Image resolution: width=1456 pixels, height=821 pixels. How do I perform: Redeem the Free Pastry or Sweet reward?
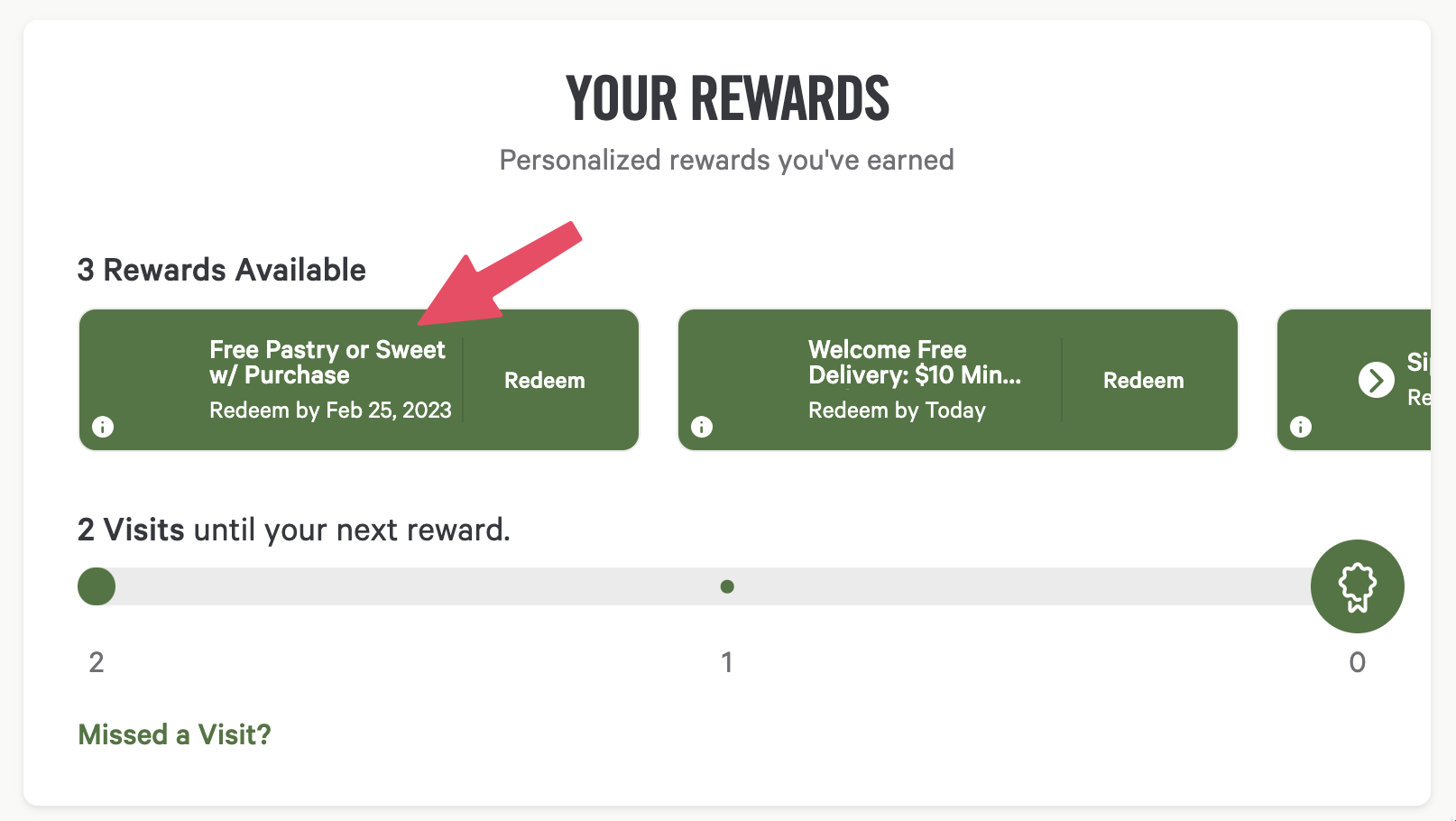point(545,380)
